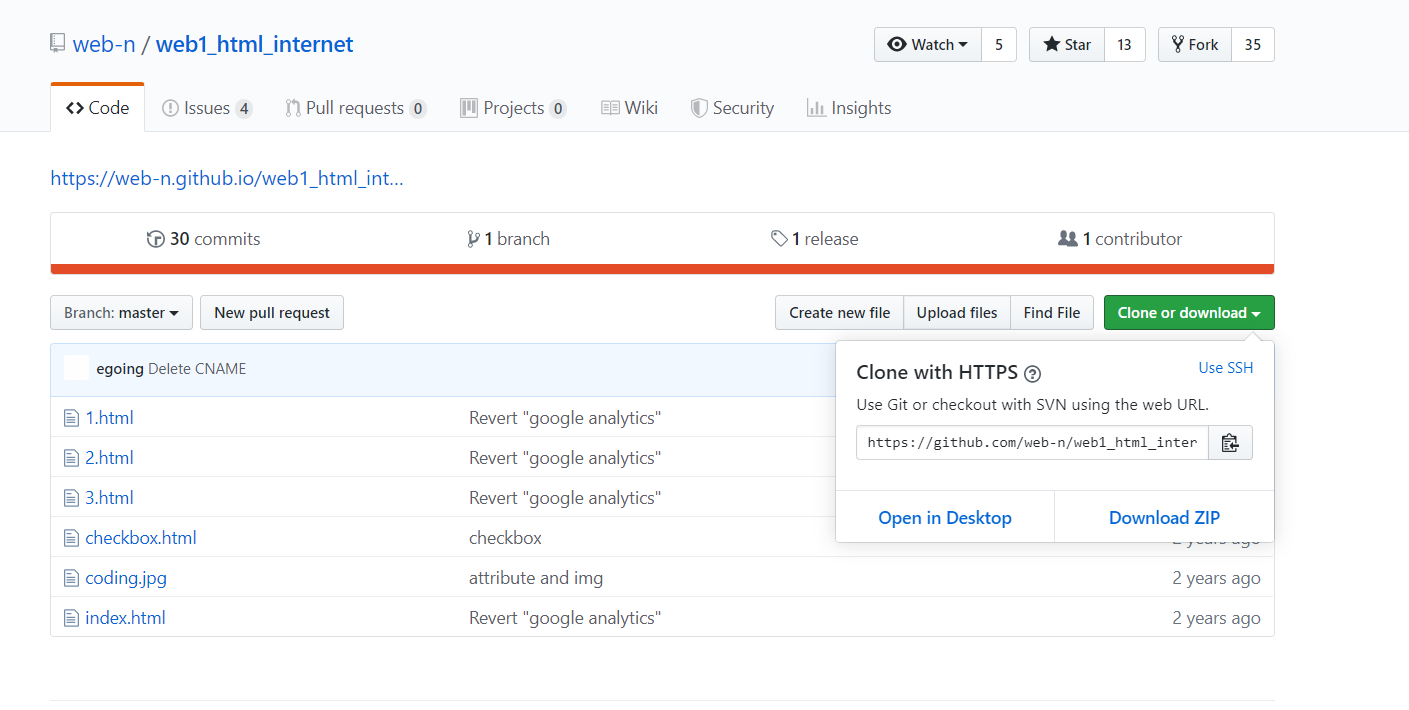The height and width of the screenshot is (710, 1409).
Task: Open the 1.html Revert google analytics commit
Action: 565,418
